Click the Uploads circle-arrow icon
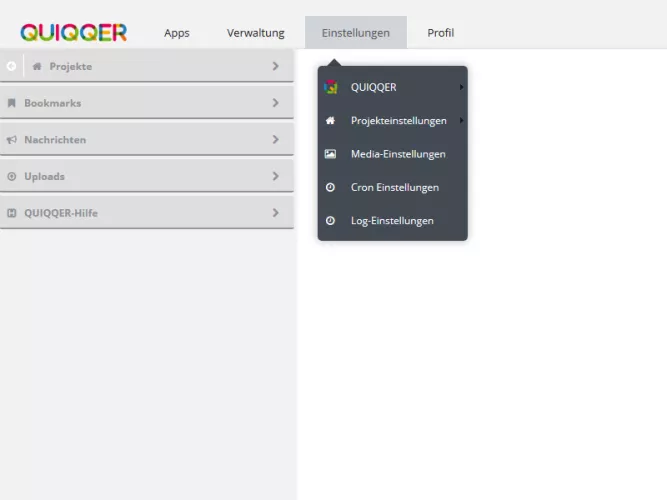The height and width of the screenshot is (500, 667). [12, 177]
